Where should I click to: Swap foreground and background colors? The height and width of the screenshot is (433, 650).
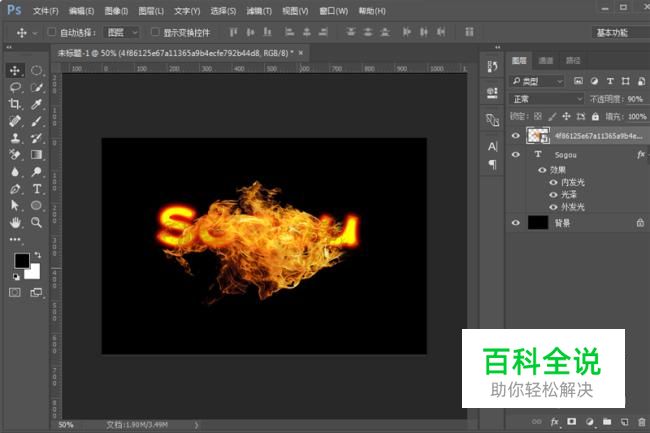click(x=37, y=254)
